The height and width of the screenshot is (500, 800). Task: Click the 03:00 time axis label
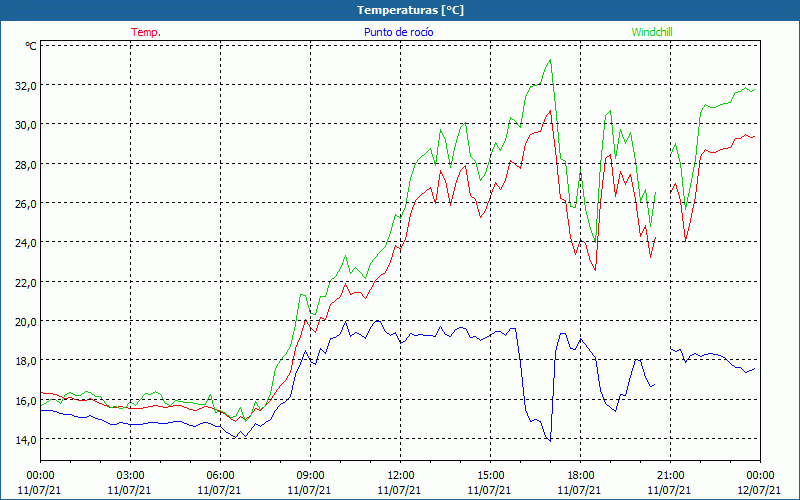[130, 476]
